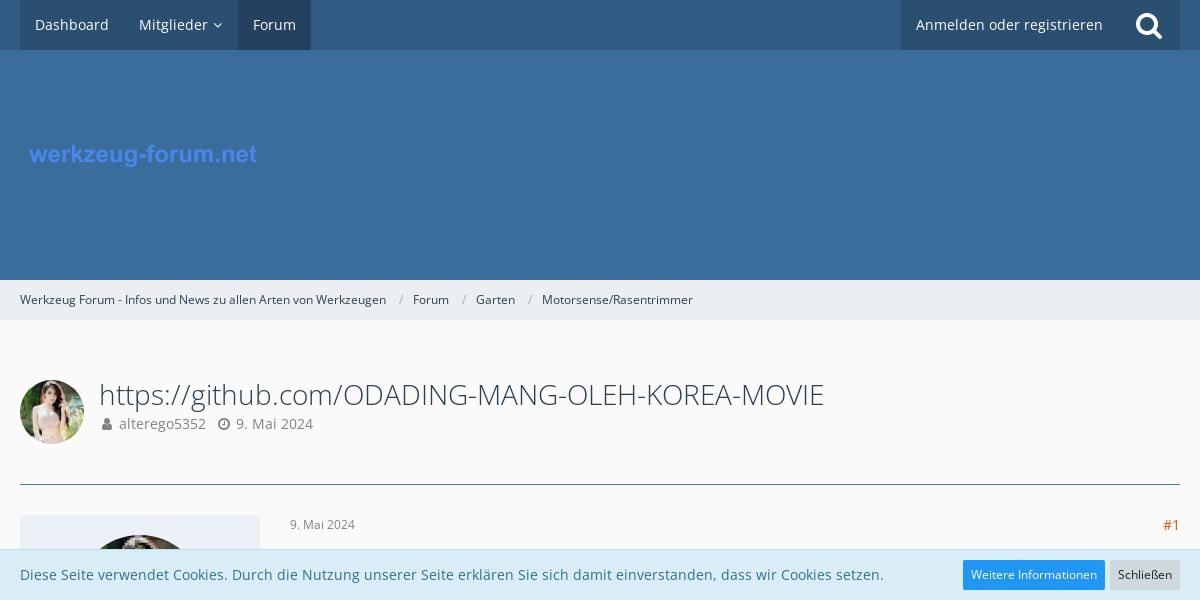Open profile of alterego5352
1200x600 pixels.
click(x=162, y=424)
